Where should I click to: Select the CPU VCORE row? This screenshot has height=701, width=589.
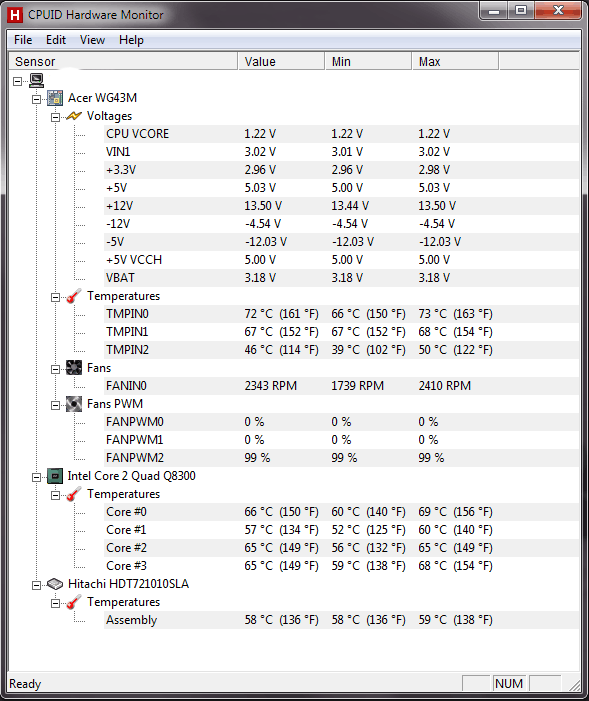pyautogui.click(x=342, y=134)
